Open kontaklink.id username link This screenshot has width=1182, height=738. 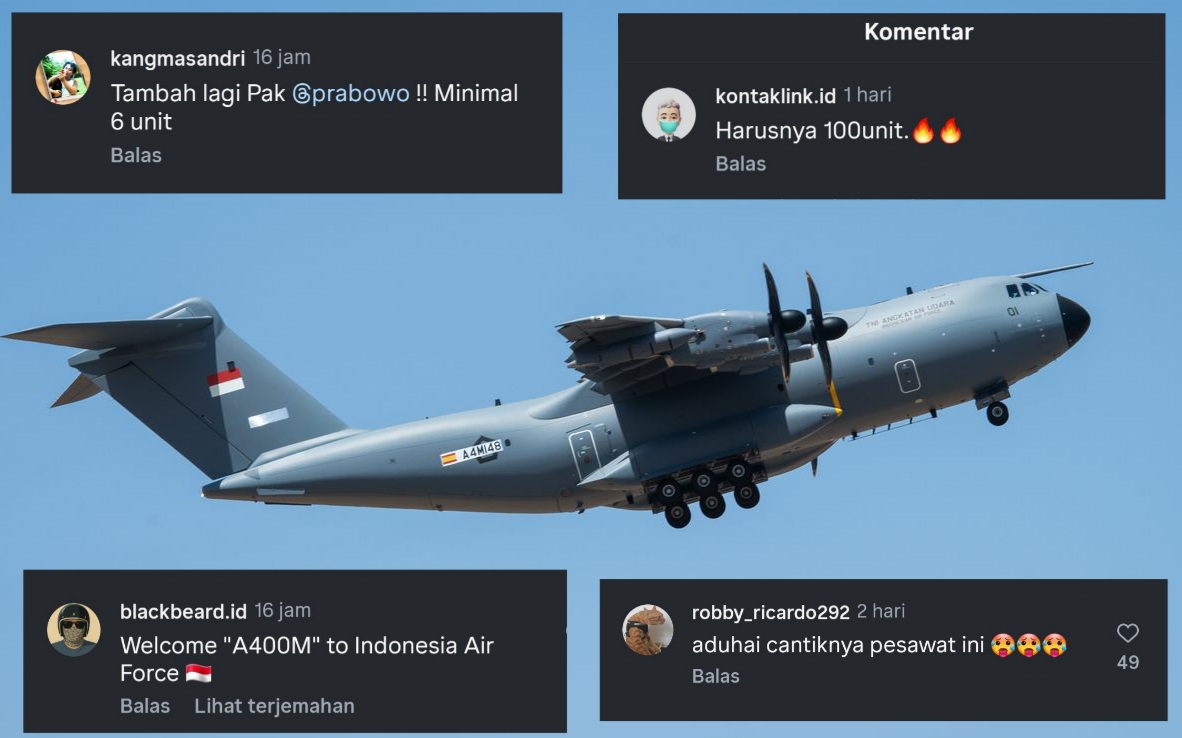tap(775, 96)
